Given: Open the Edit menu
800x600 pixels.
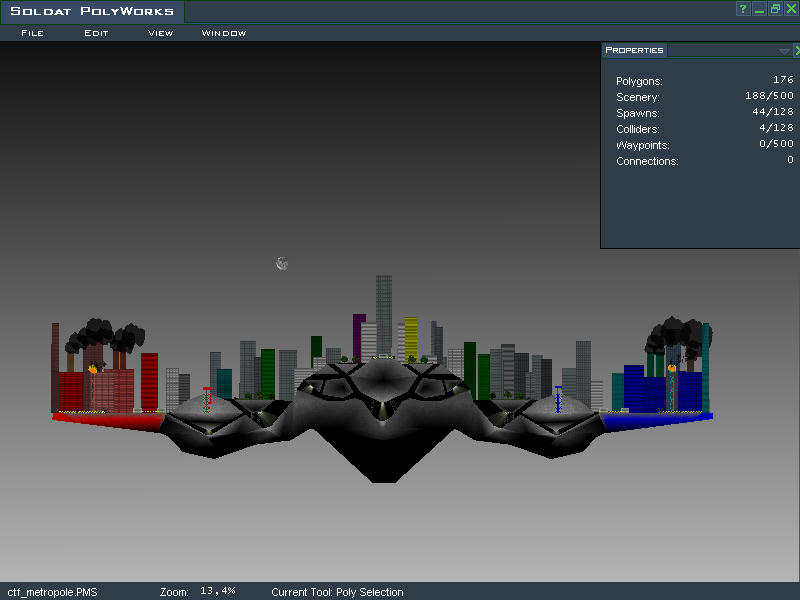Looking at the screenshot, I should [x=96, y=33].
